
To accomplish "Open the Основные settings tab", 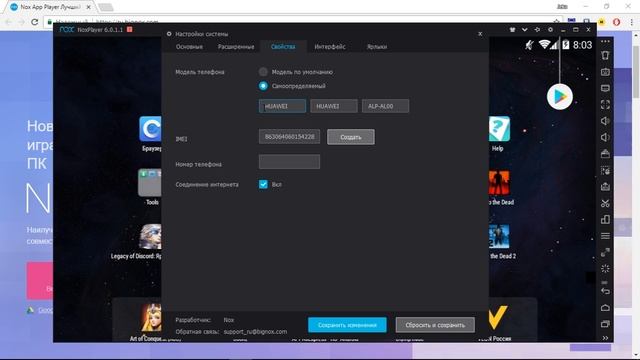I will pos(189,47).
